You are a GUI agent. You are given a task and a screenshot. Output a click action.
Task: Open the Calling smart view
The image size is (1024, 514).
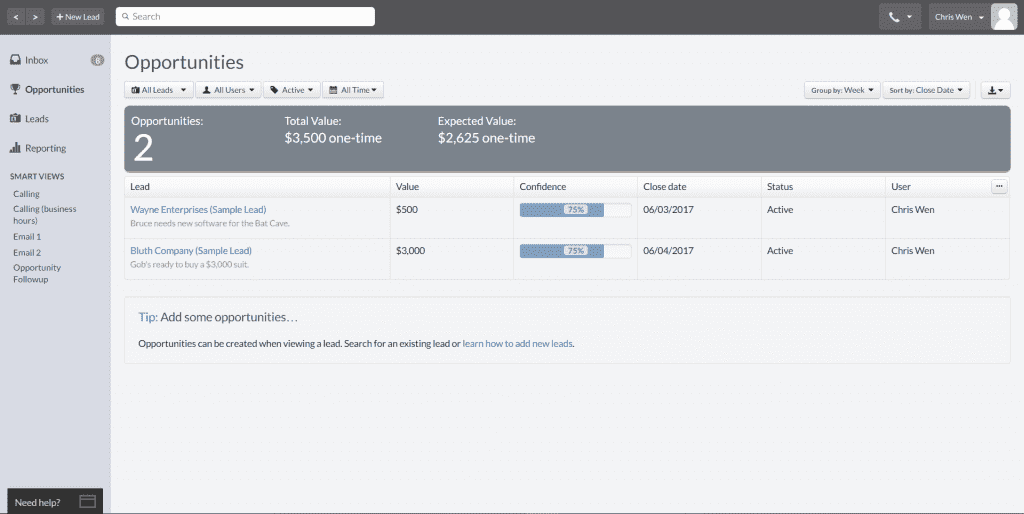[x=26, y=194]
